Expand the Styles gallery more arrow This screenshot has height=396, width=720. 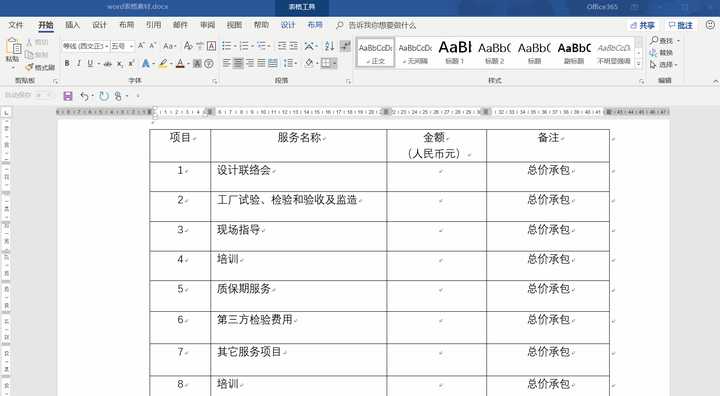tap(639, 63)
